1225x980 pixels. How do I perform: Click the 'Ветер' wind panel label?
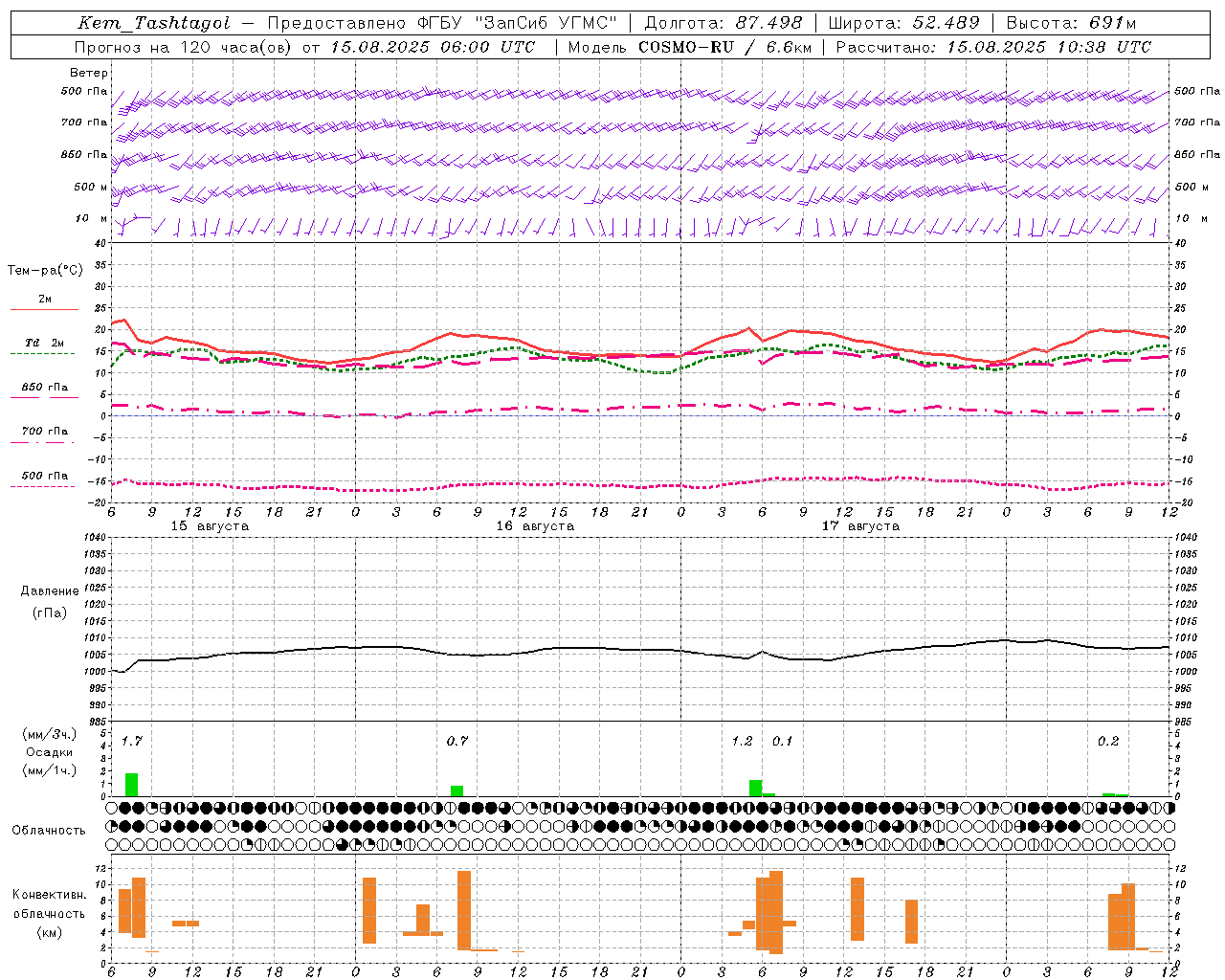pos(89,73)
